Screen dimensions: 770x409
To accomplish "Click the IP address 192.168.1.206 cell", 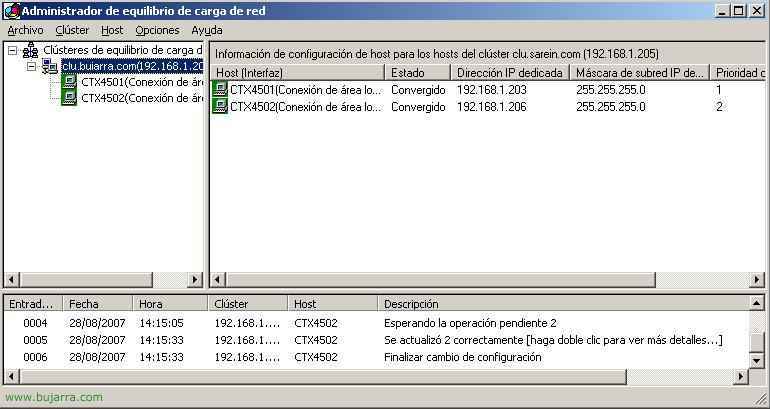I will [x=492, y=107].
